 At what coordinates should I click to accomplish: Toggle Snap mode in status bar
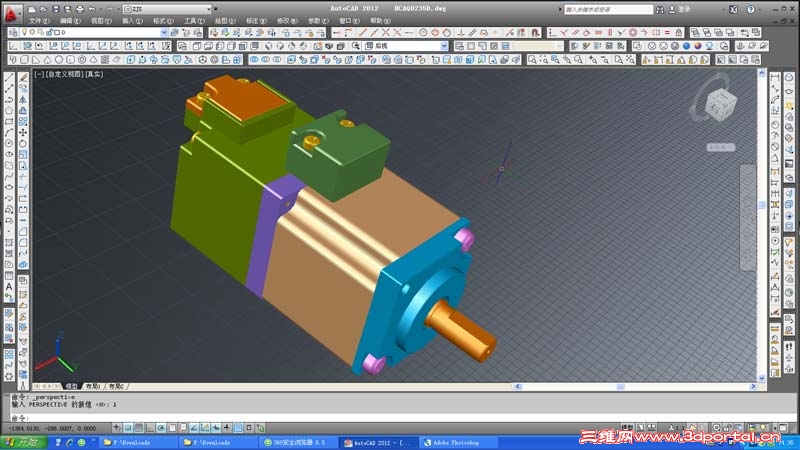[x=128, y=428]
